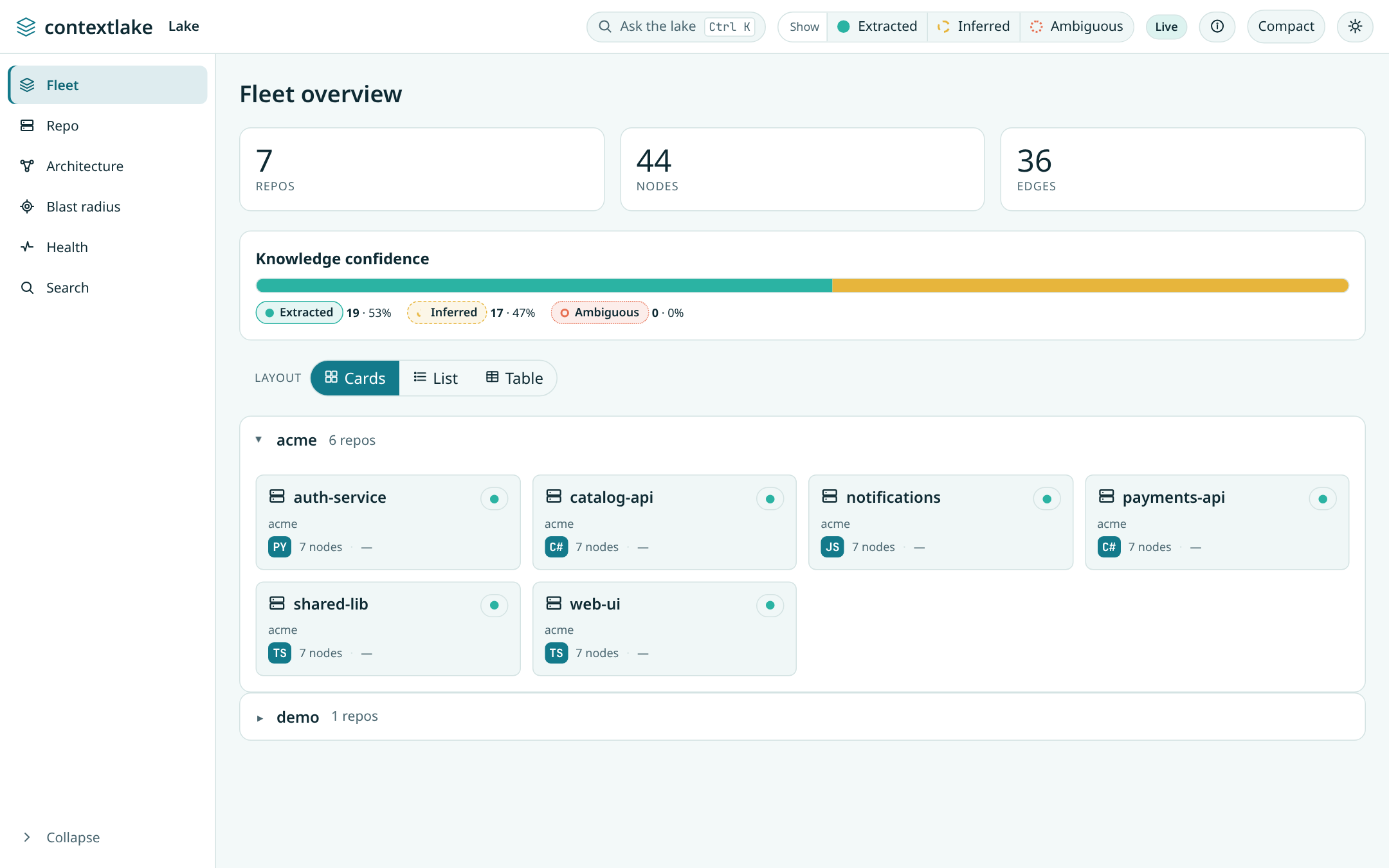Image resolution: width=1389 pixels, height=868 pixels.
Task: Click the catalog-api repo icon
Action: [x=554, y=496]
